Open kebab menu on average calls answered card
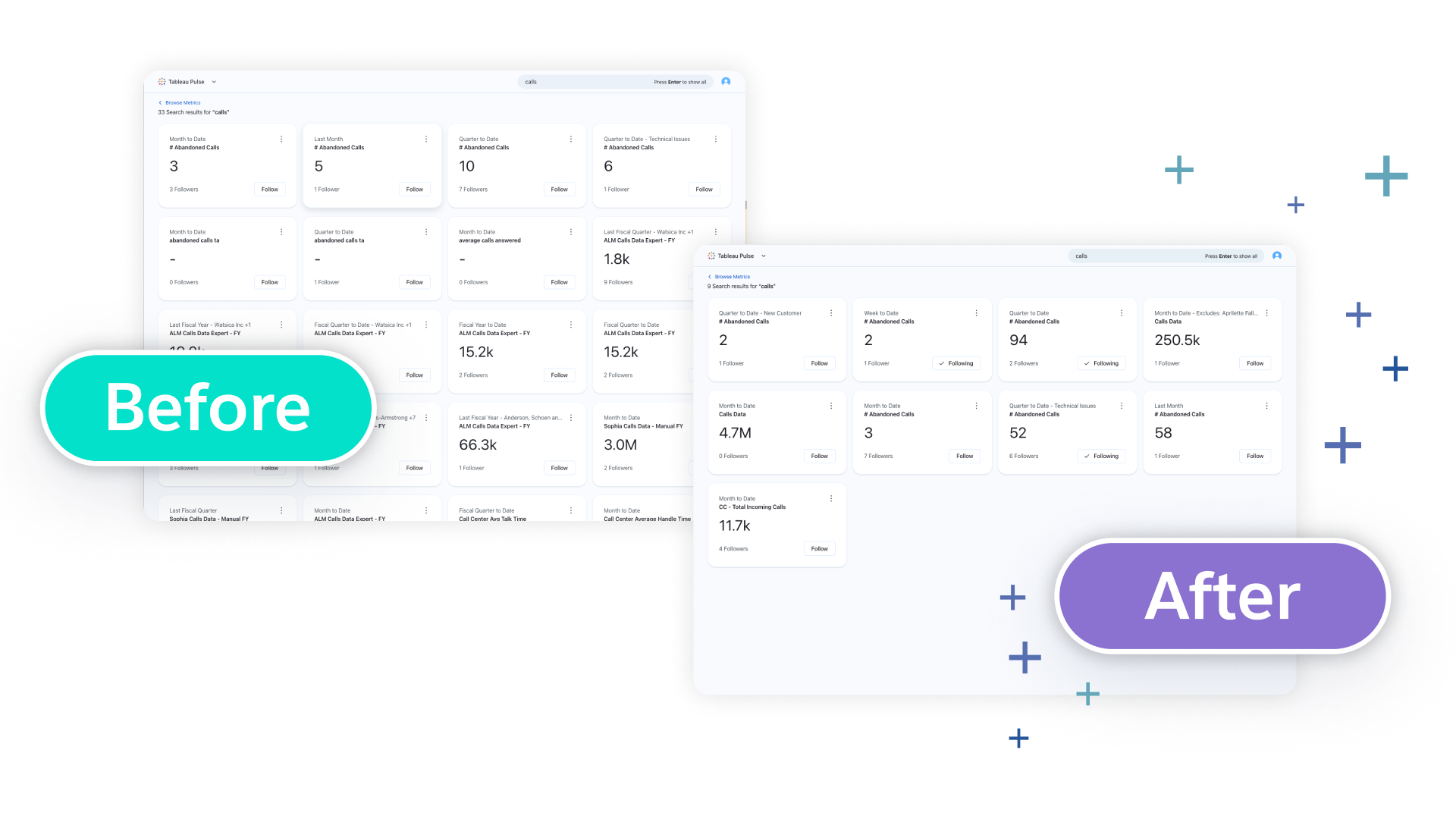This screenshot has width=1456, height=819. pyautogui.click(x=571, y=232)
